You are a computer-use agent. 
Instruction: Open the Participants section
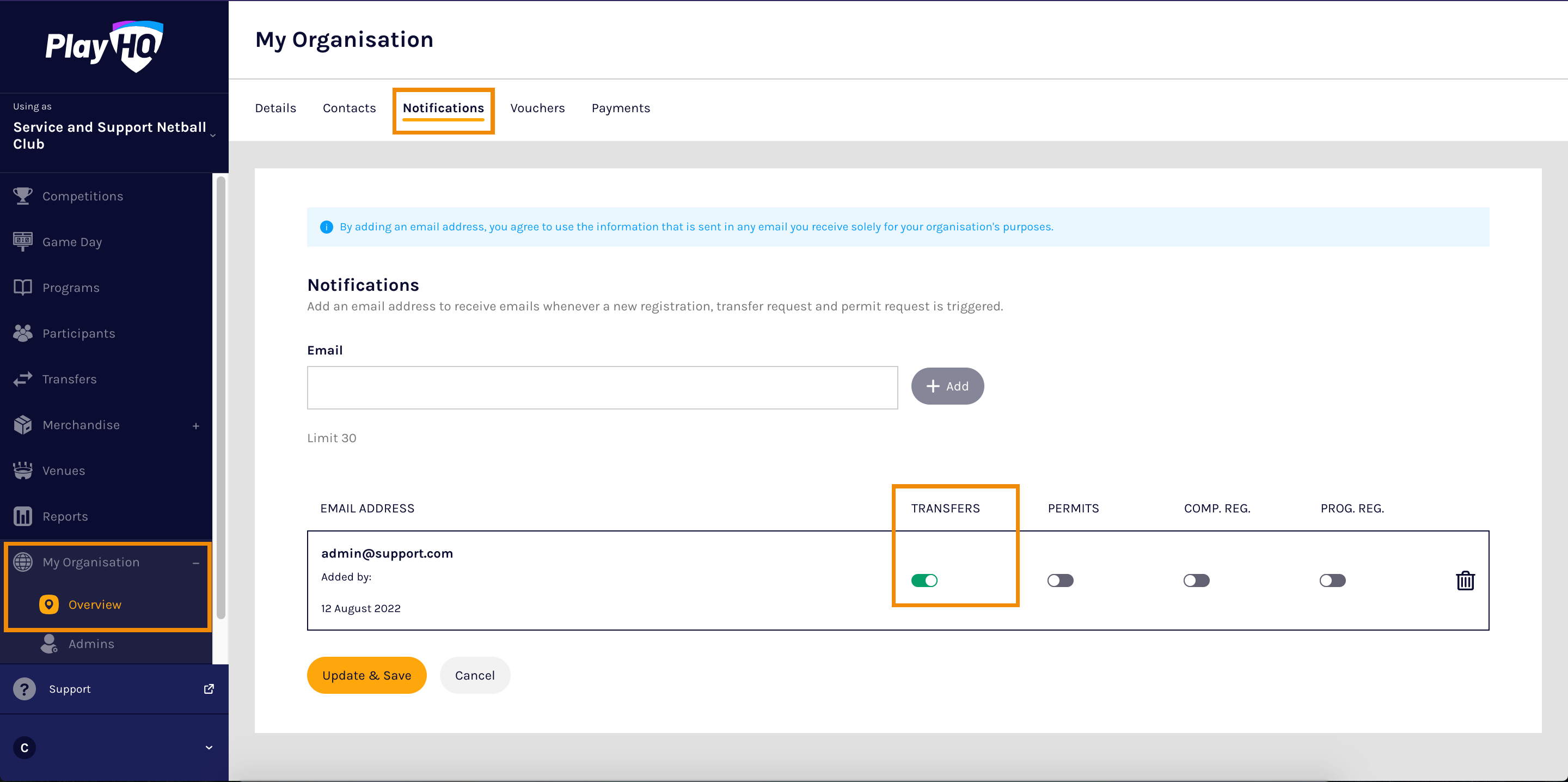78,333
